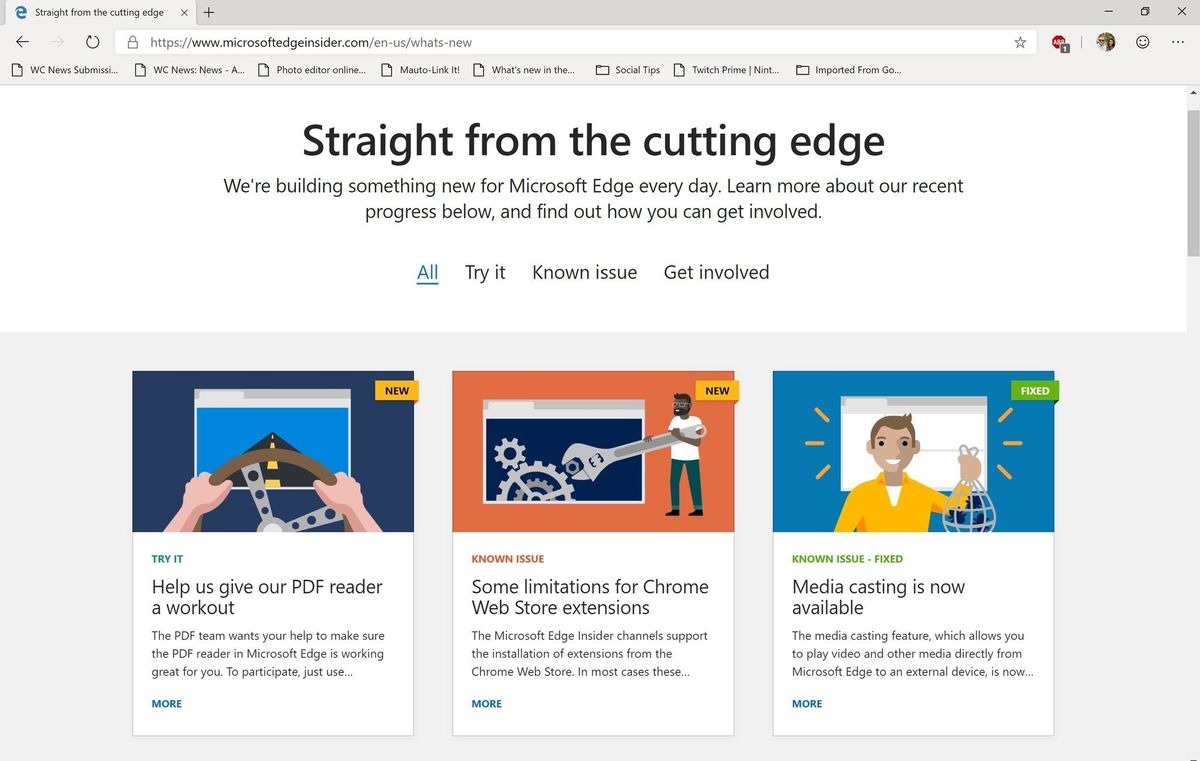Click MORE on the PDF reader card
This screenshot has height=761, width=1200.
(166, 703)
